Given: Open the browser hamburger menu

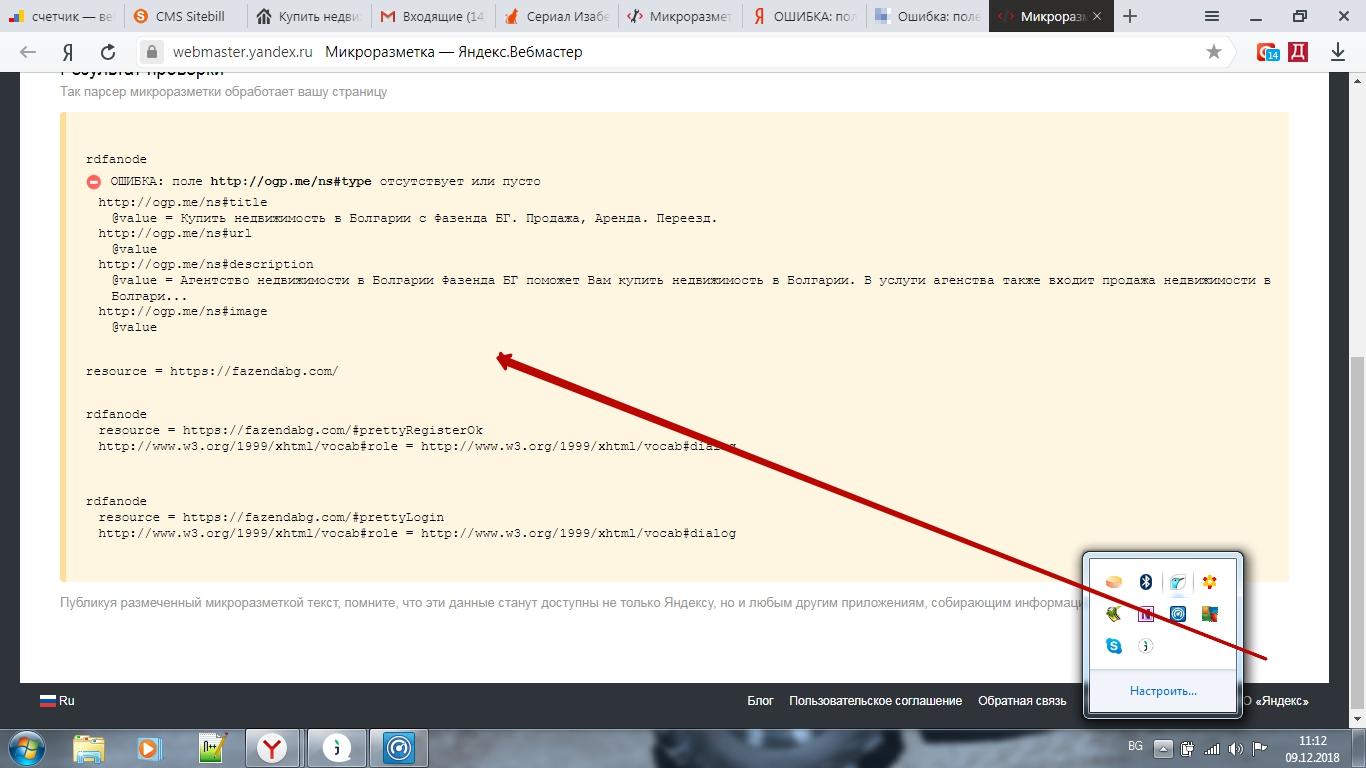Looking at the screenshot, I should click(x=1212, y=16).
